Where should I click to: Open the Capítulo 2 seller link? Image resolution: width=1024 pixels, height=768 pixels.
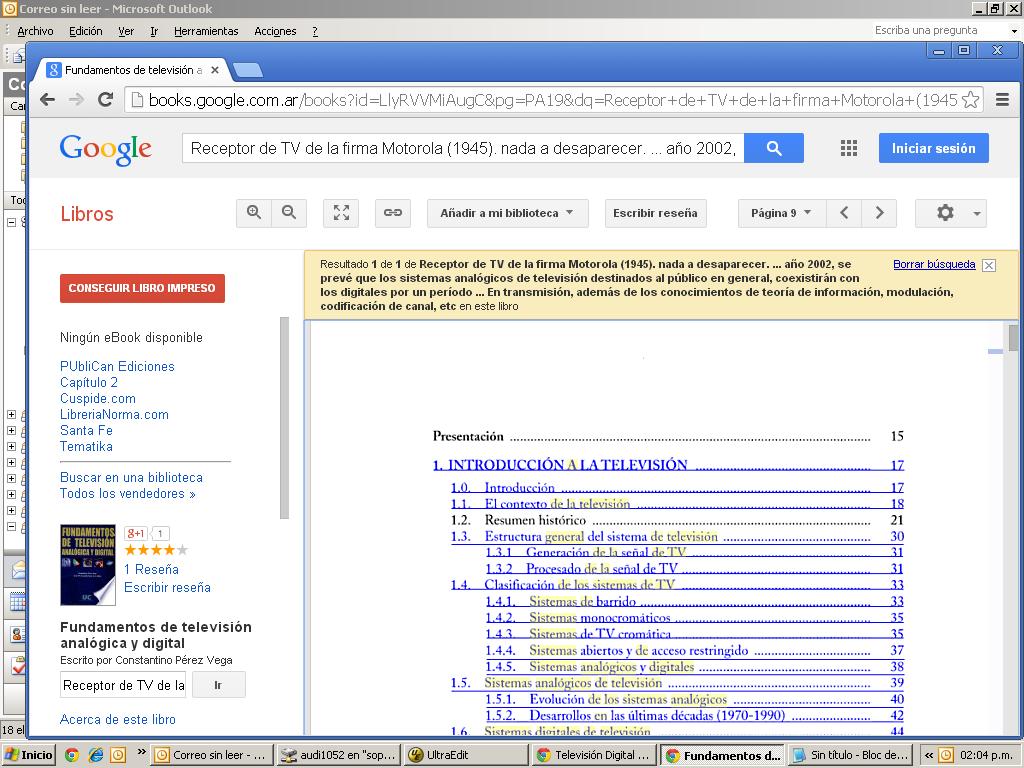[89, 383]
